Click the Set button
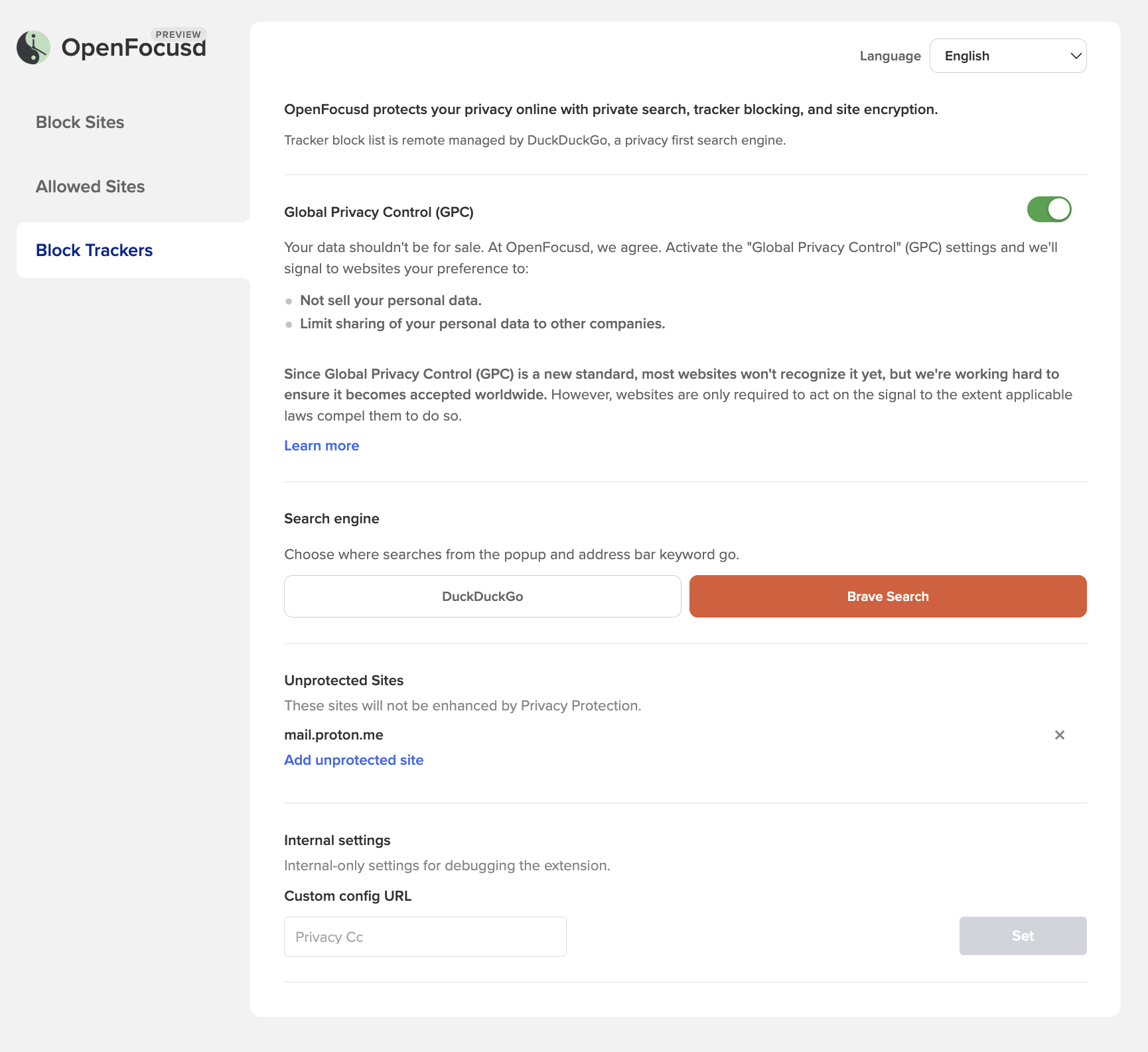 pyautogui.click(x=1023, y=936)
